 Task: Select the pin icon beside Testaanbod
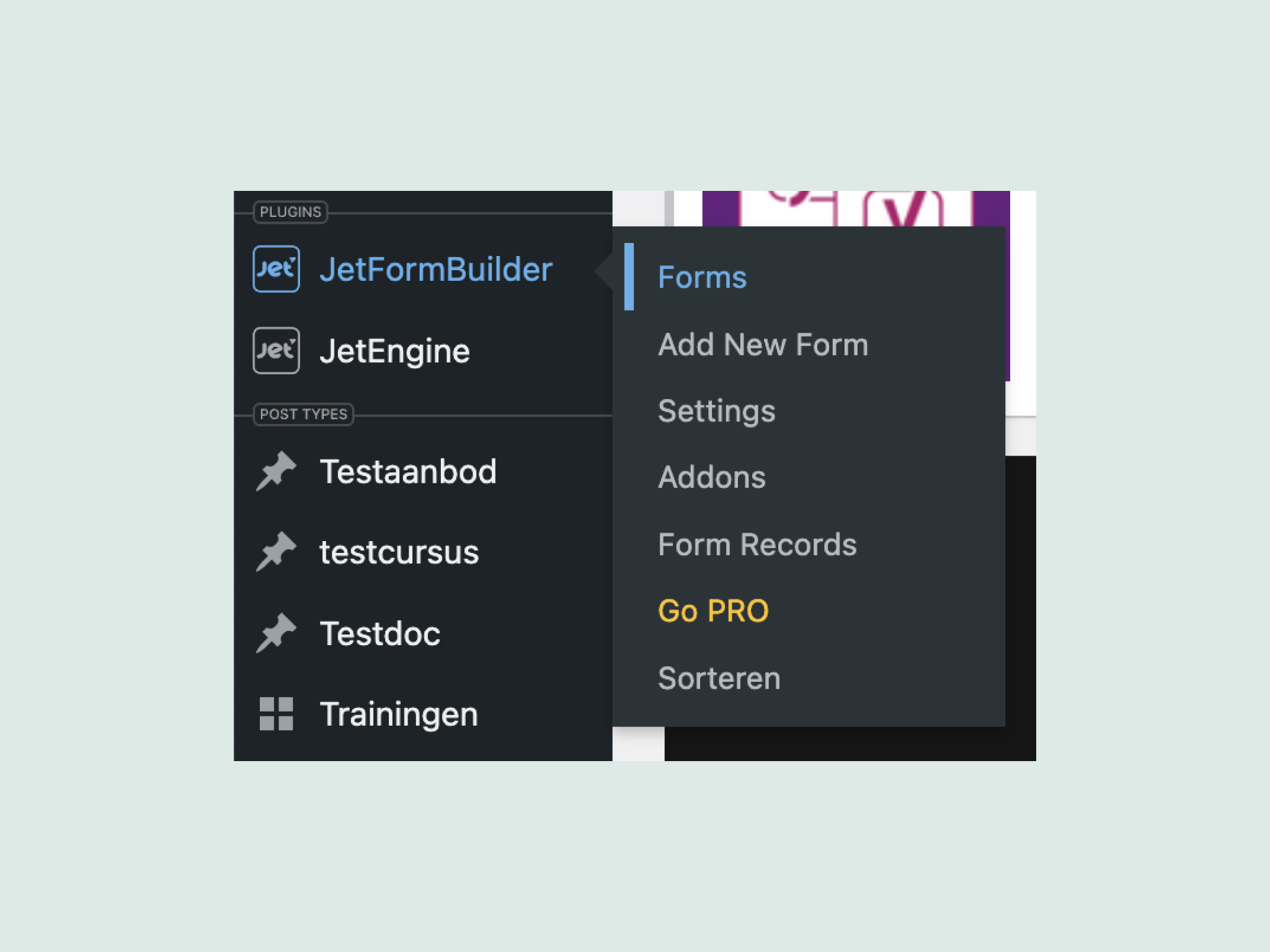click(x=277, y=471)
